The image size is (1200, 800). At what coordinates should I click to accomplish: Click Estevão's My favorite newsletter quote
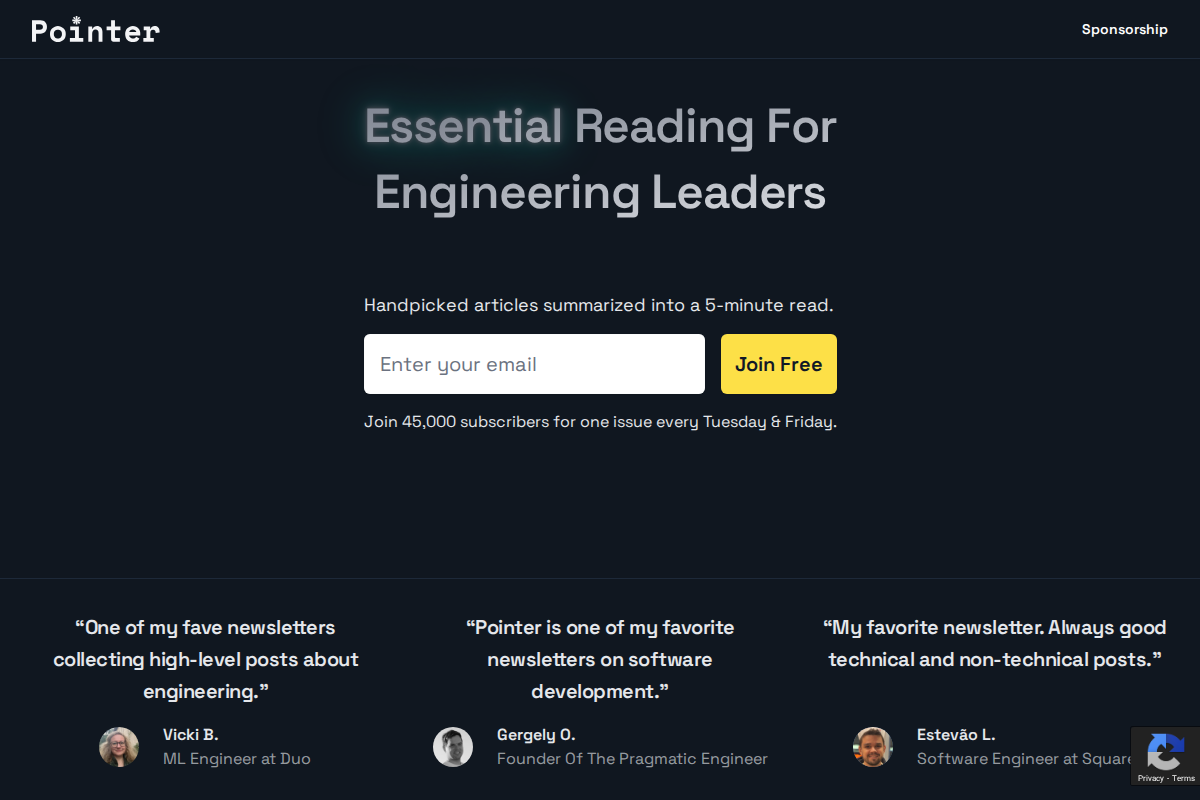click(x=995, y=643)
